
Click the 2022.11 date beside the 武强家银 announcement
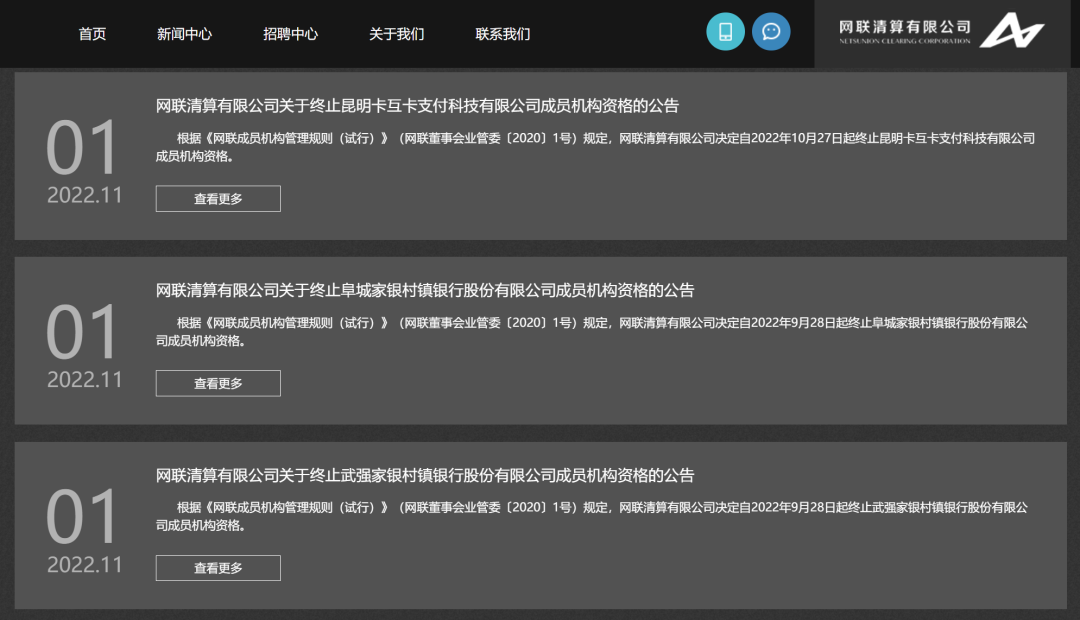pyautogui.click(x=85, y=564)
